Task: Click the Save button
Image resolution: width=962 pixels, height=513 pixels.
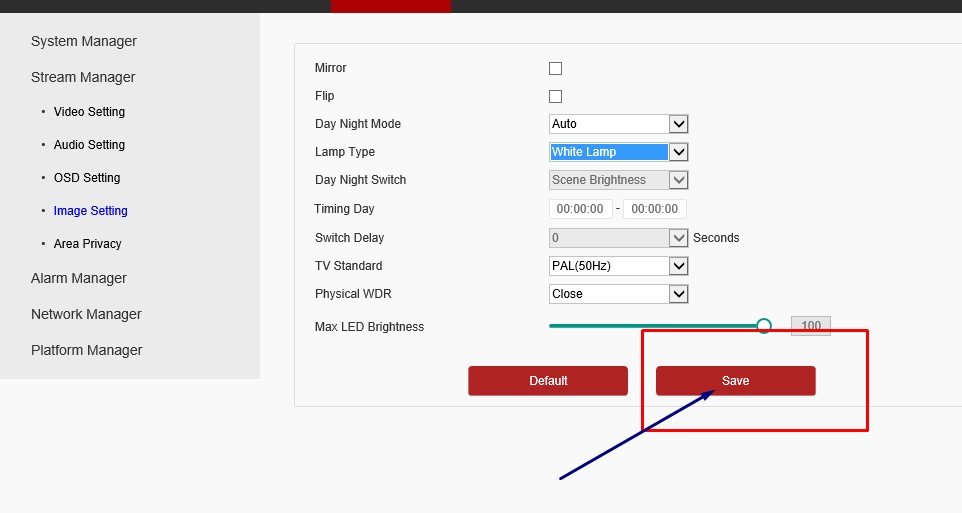Action: pyautogui.click(x=735, y=381)
